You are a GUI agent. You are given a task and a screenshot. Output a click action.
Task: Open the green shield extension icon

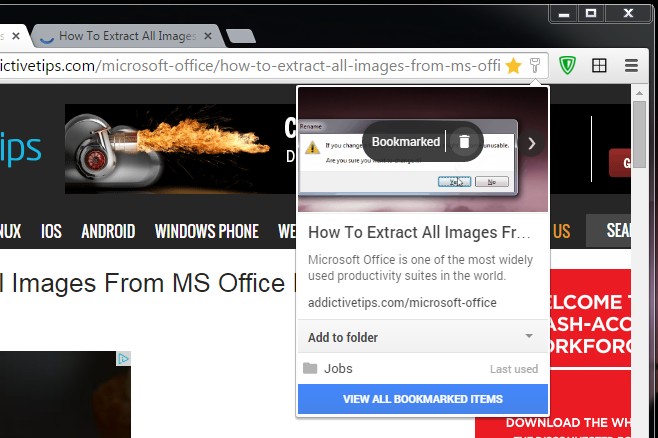[567, 65]
